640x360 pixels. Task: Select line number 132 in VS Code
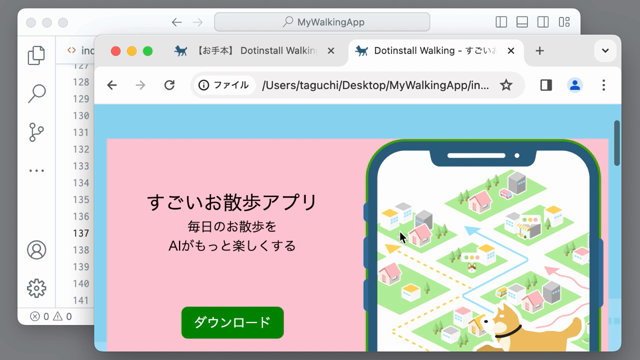click(x=81, y=149)
